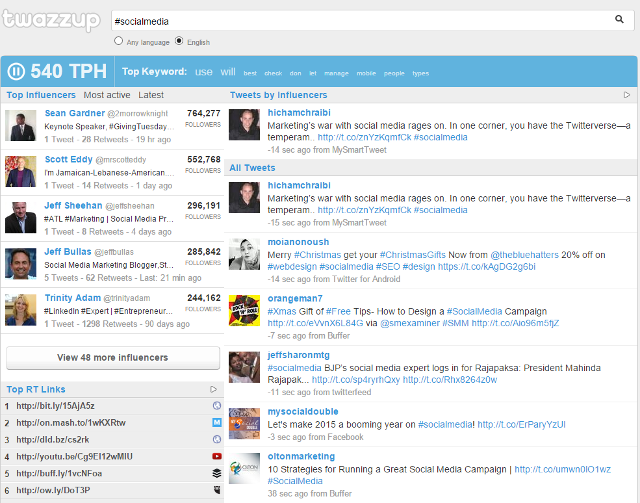Open the http://t.co/umwn0IO1wz link
Screen dimensions: 640x503
[562, 470]
